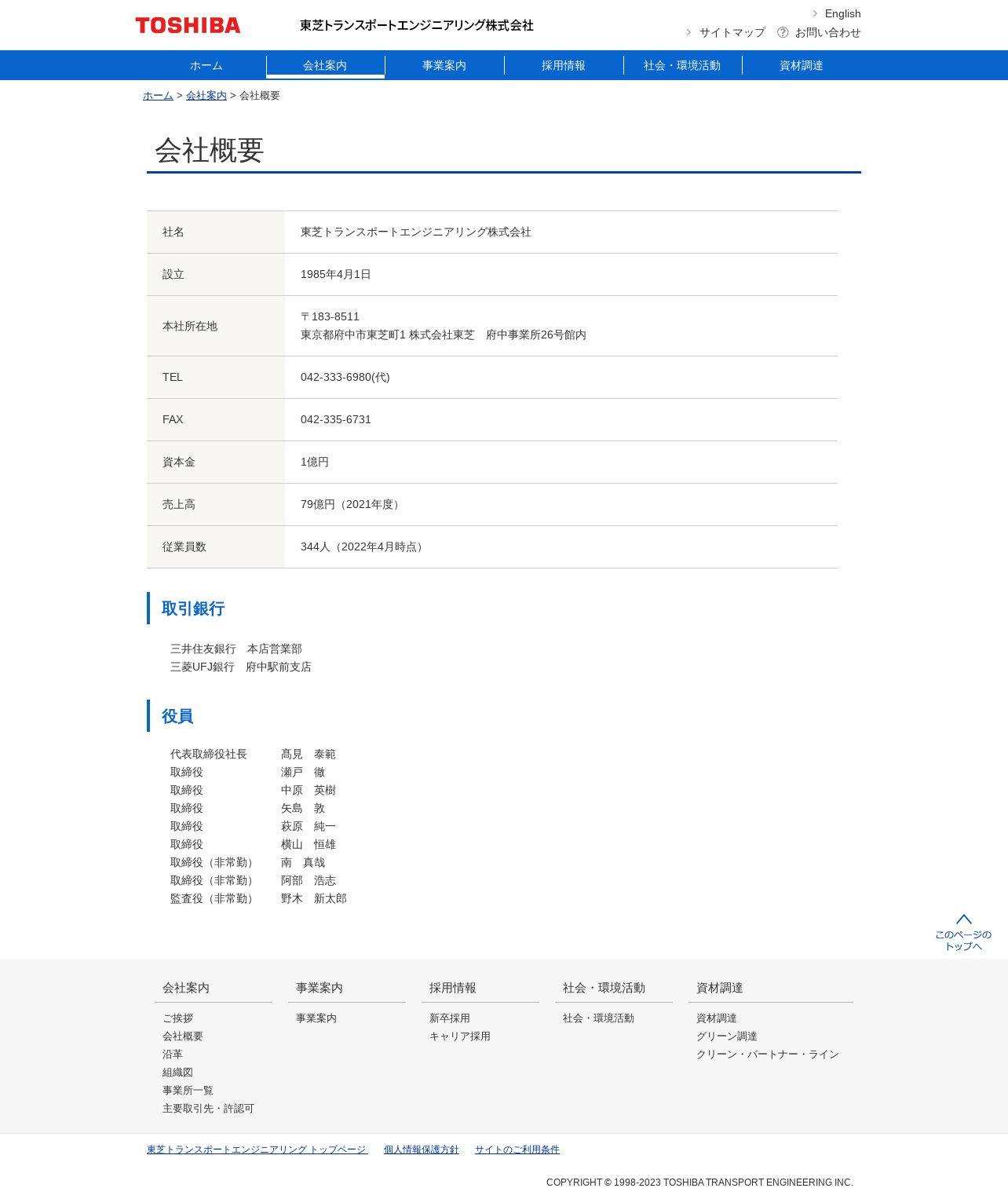1008x1199 pixels.
Task: Open 社会・環境活動 in the navigation bar
Action: pyautogui.click(x=682, y=65)
